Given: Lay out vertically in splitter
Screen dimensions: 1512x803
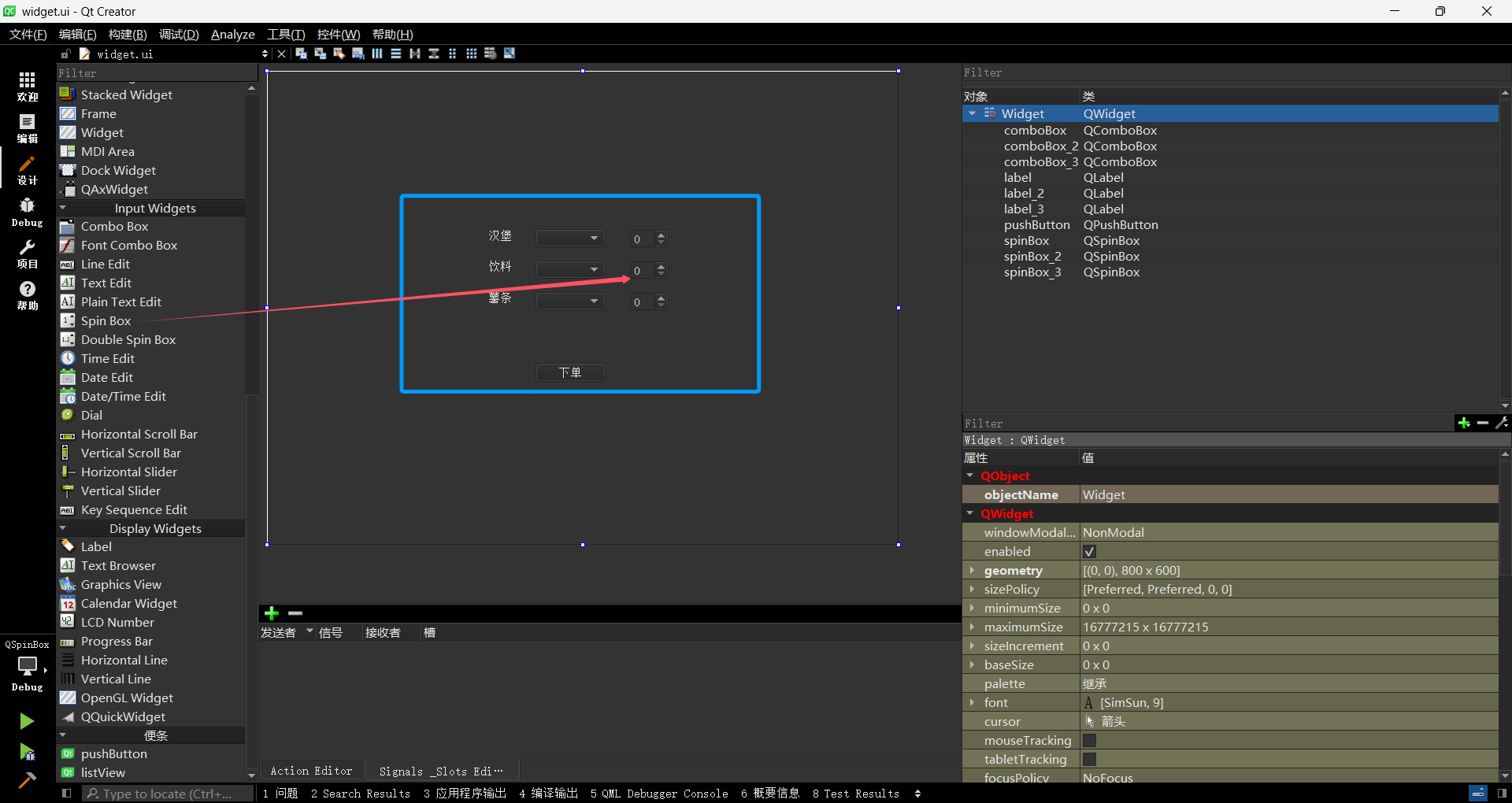Looking at the screenshot, I should click(434, 54).
